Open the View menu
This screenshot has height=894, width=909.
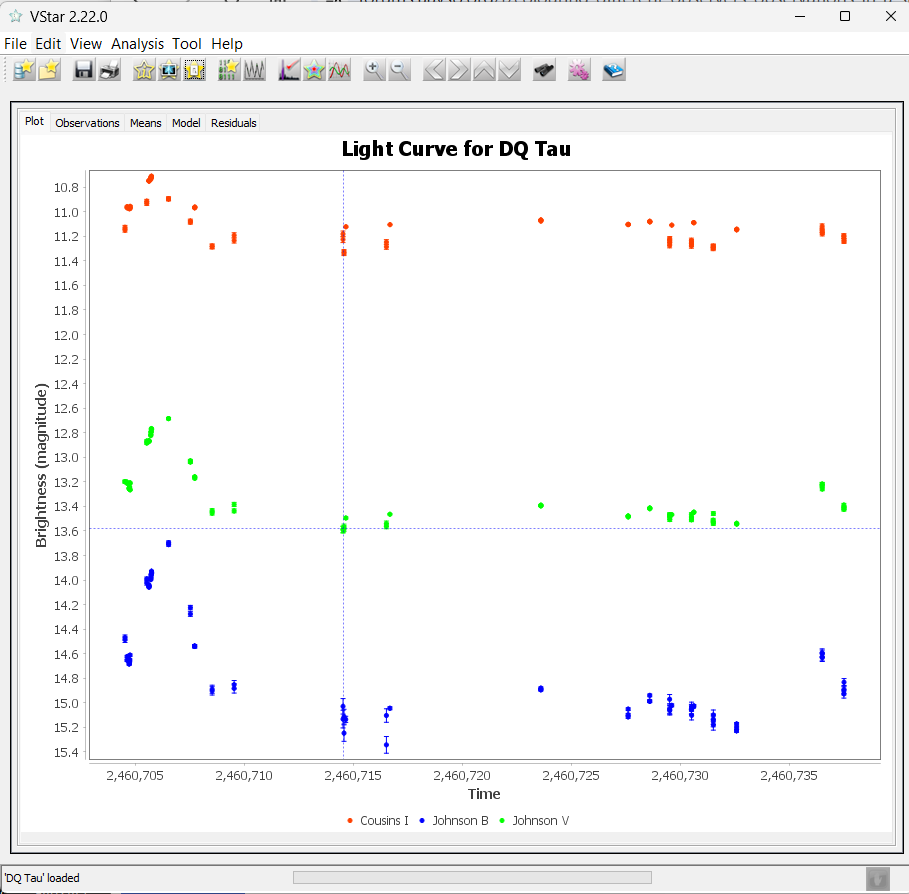click(x=86, y=44)
